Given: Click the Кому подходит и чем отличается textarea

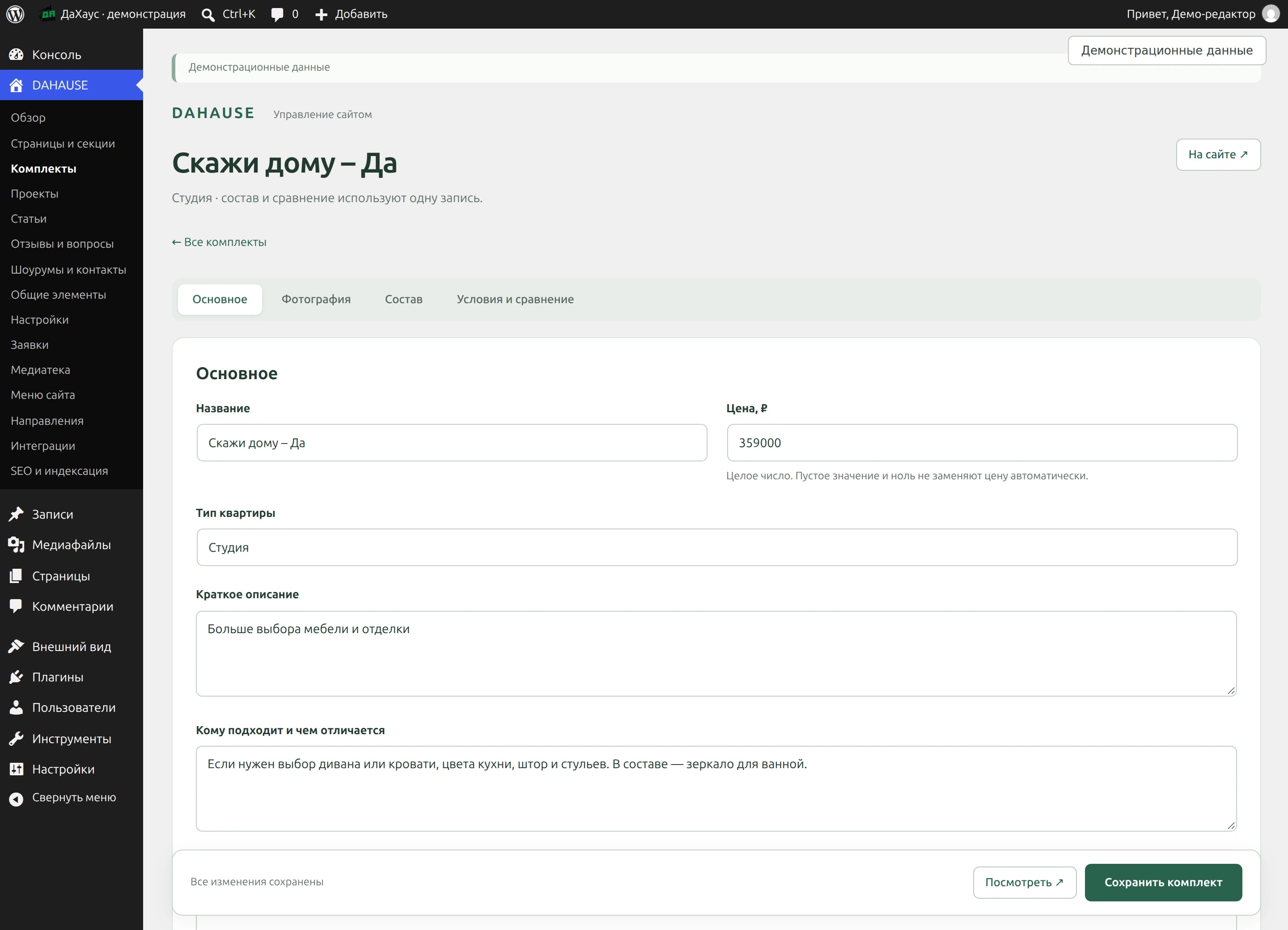Looking at the screenshot, I should point(716,789).
